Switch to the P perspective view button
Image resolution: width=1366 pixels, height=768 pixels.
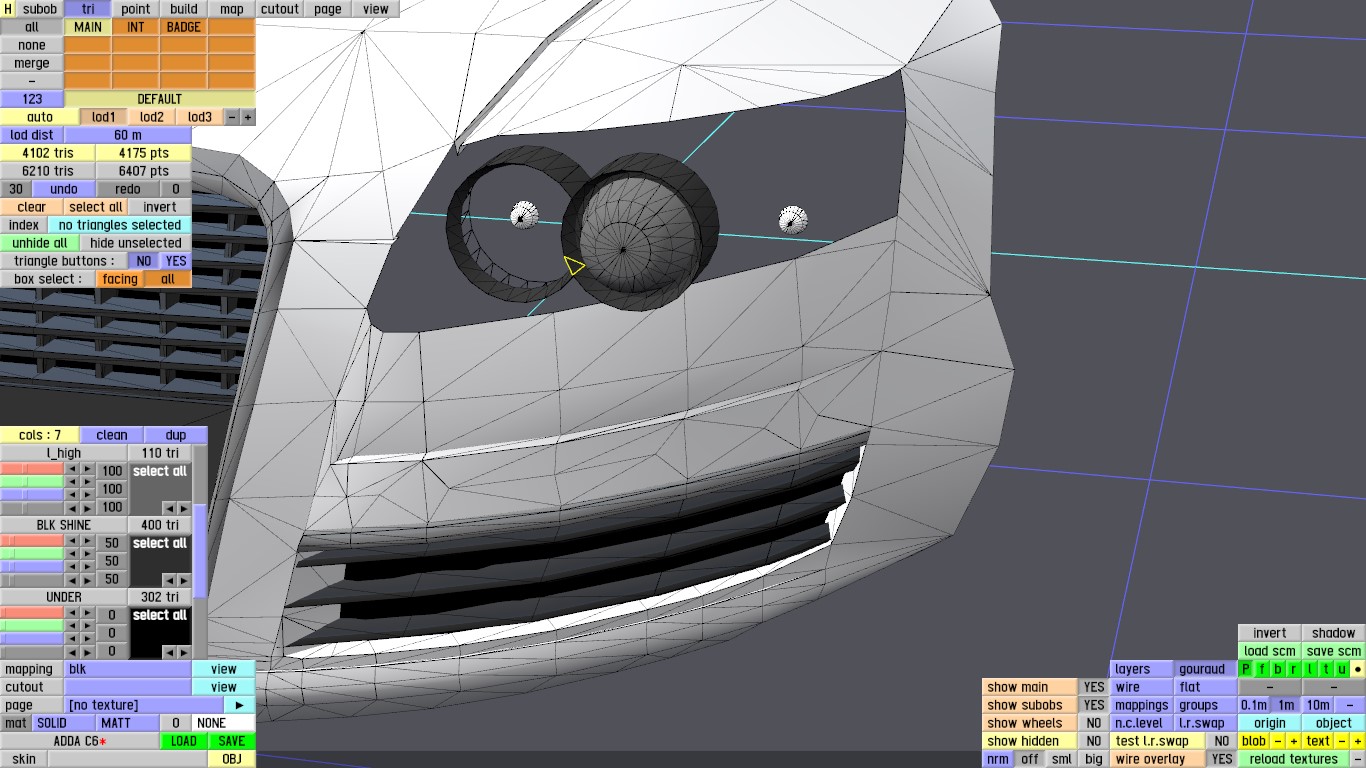coord(1246,669)
